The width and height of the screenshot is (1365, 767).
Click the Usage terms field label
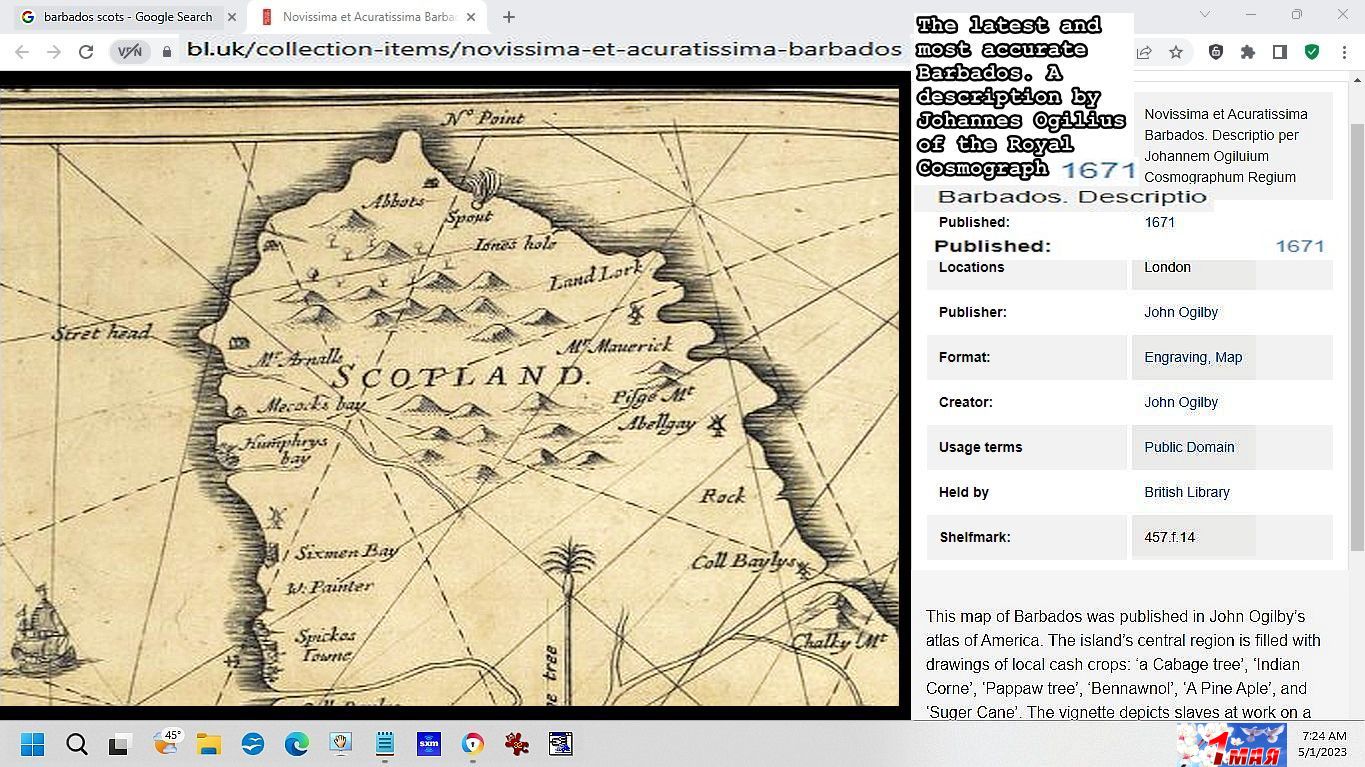coord(980,447)
